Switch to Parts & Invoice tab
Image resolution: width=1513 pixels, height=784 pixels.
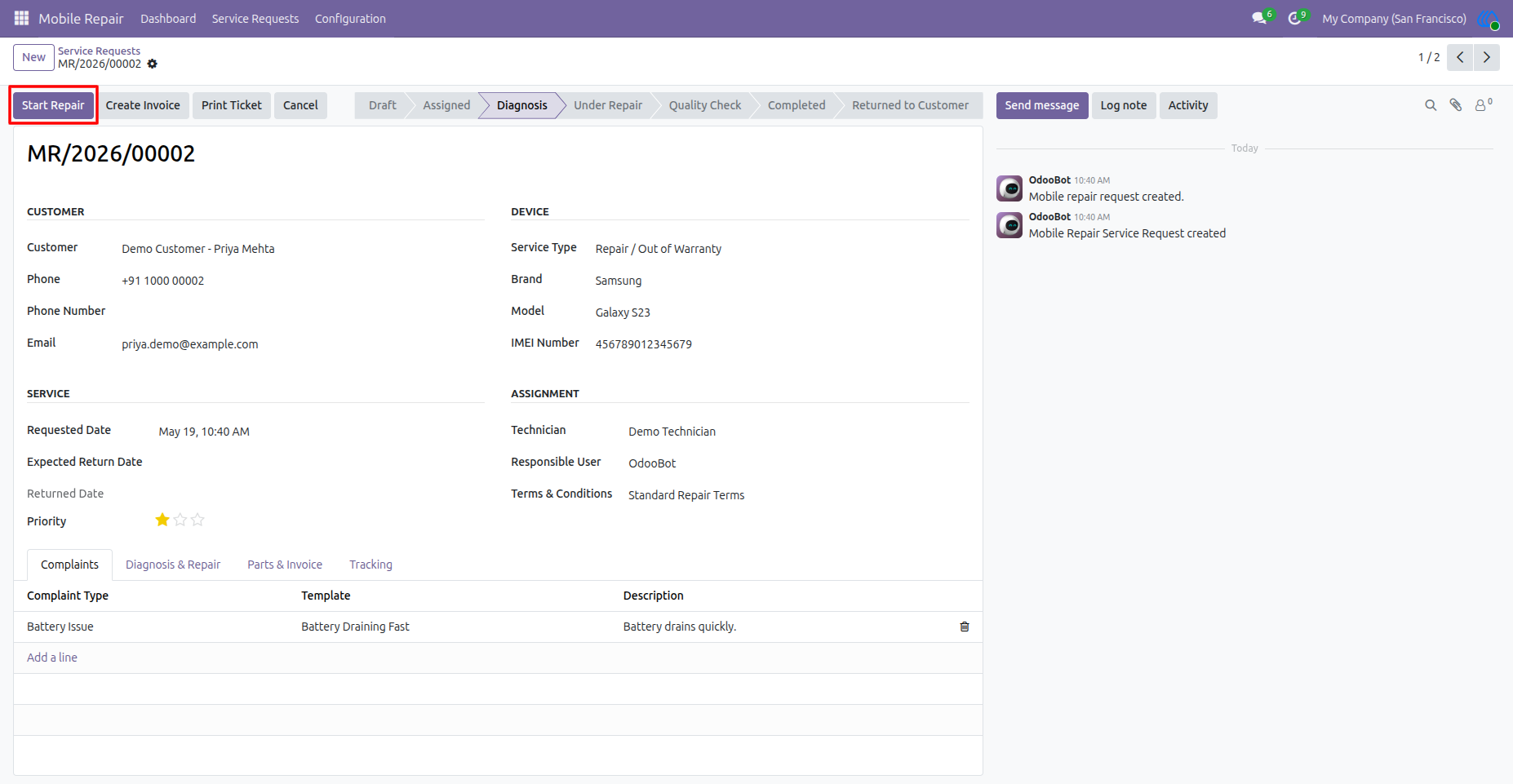coord(285,565)
